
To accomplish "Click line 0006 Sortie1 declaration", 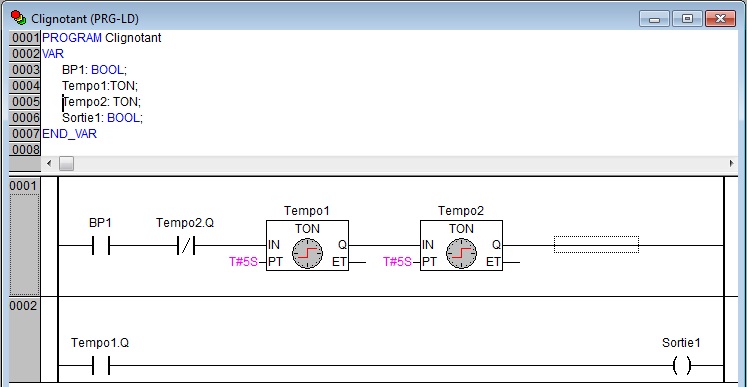I will pyautogui.click(x=102, y=118).
